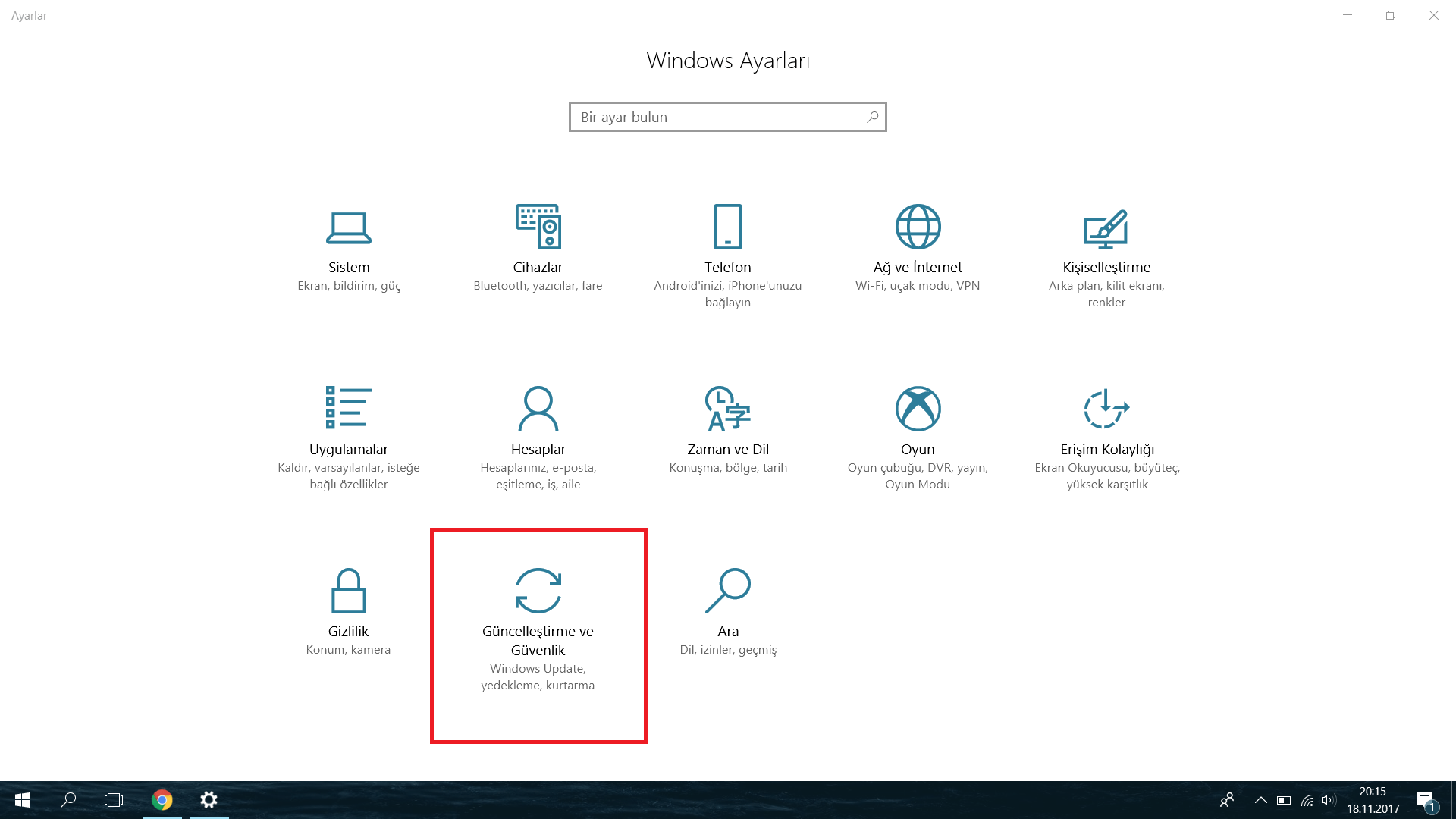Expand hidden system tray icons chevron

(1260, 800)
